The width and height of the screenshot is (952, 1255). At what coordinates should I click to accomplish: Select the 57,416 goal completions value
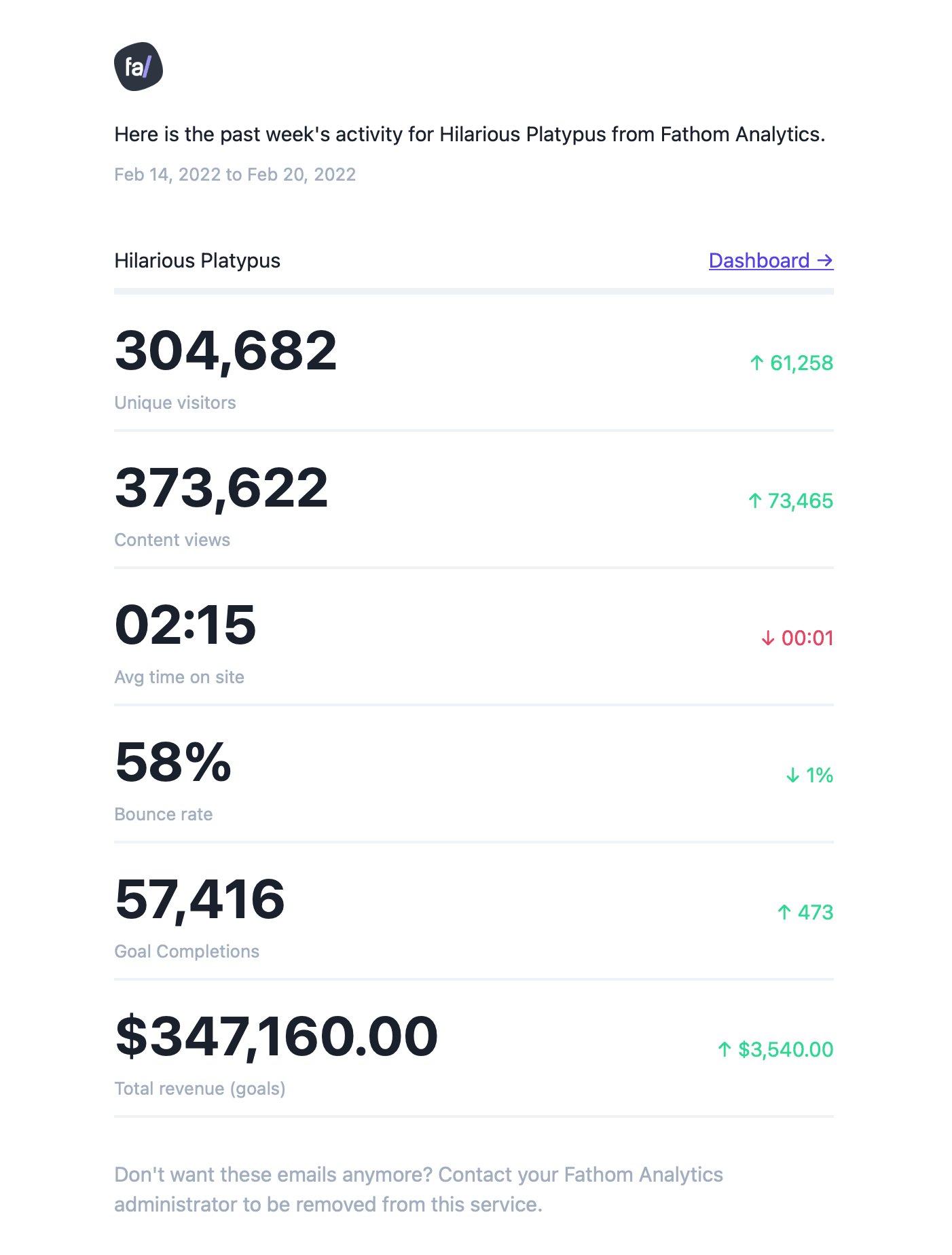[200, 901]
